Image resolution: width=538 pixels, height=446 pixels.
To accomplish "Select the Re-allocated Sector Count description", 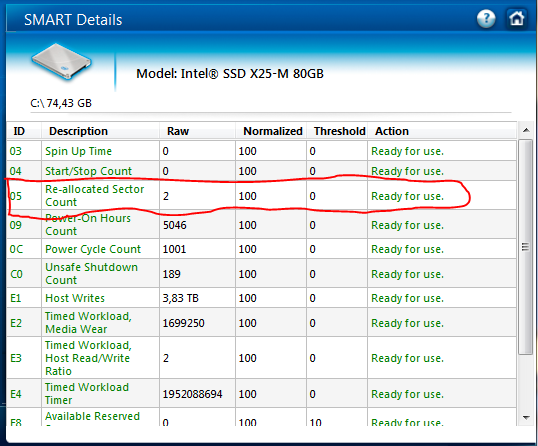I will [x=95, y=196].
